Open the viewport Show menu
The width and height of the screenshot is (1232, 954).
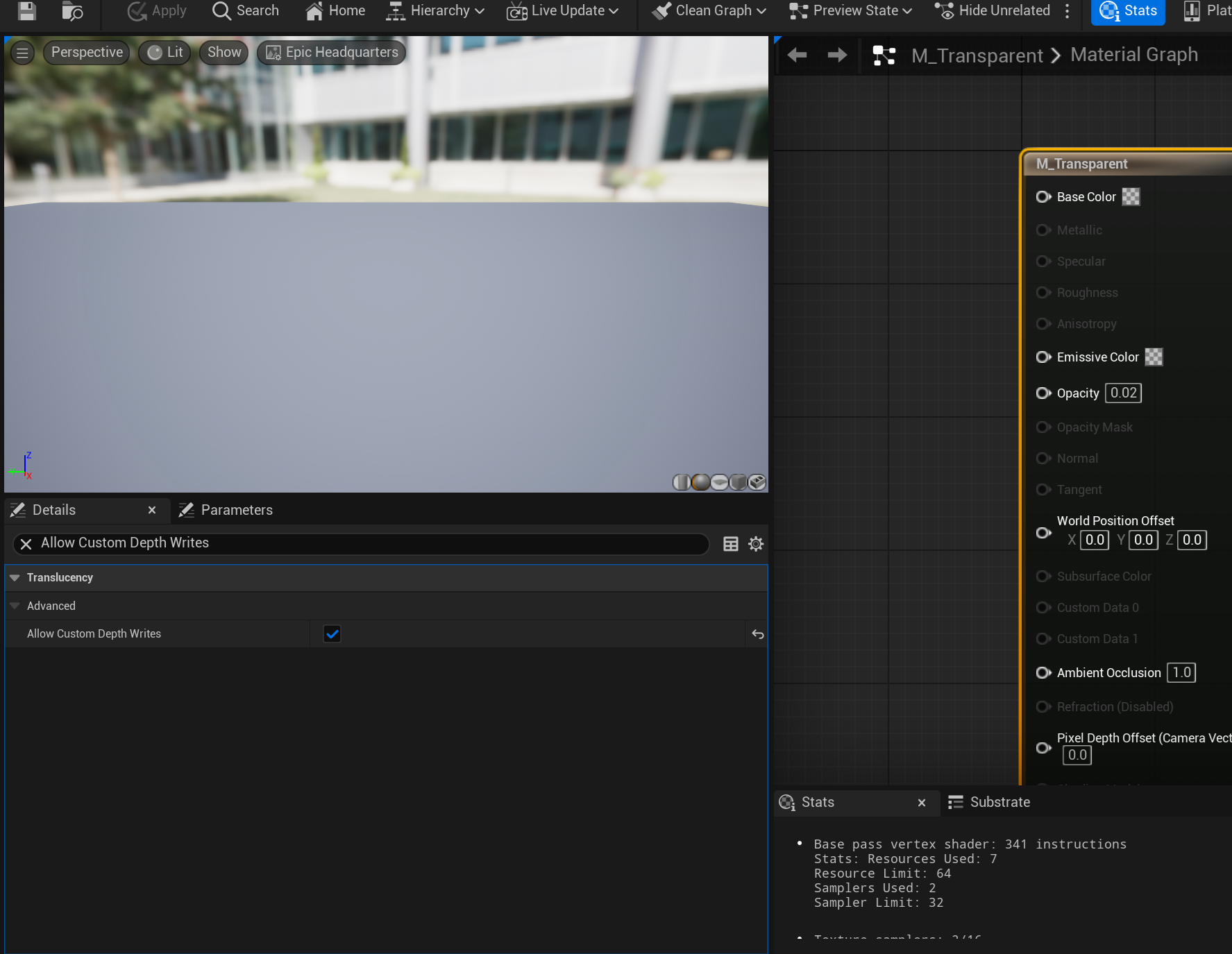[224, 53]
